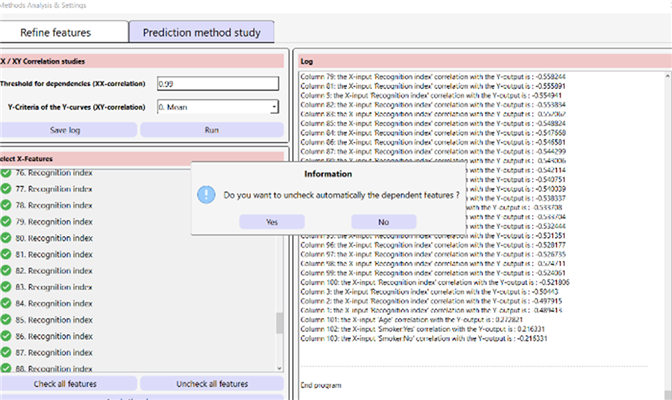Confirm with the Yes button
672x400 pixels.
(272, 222)
